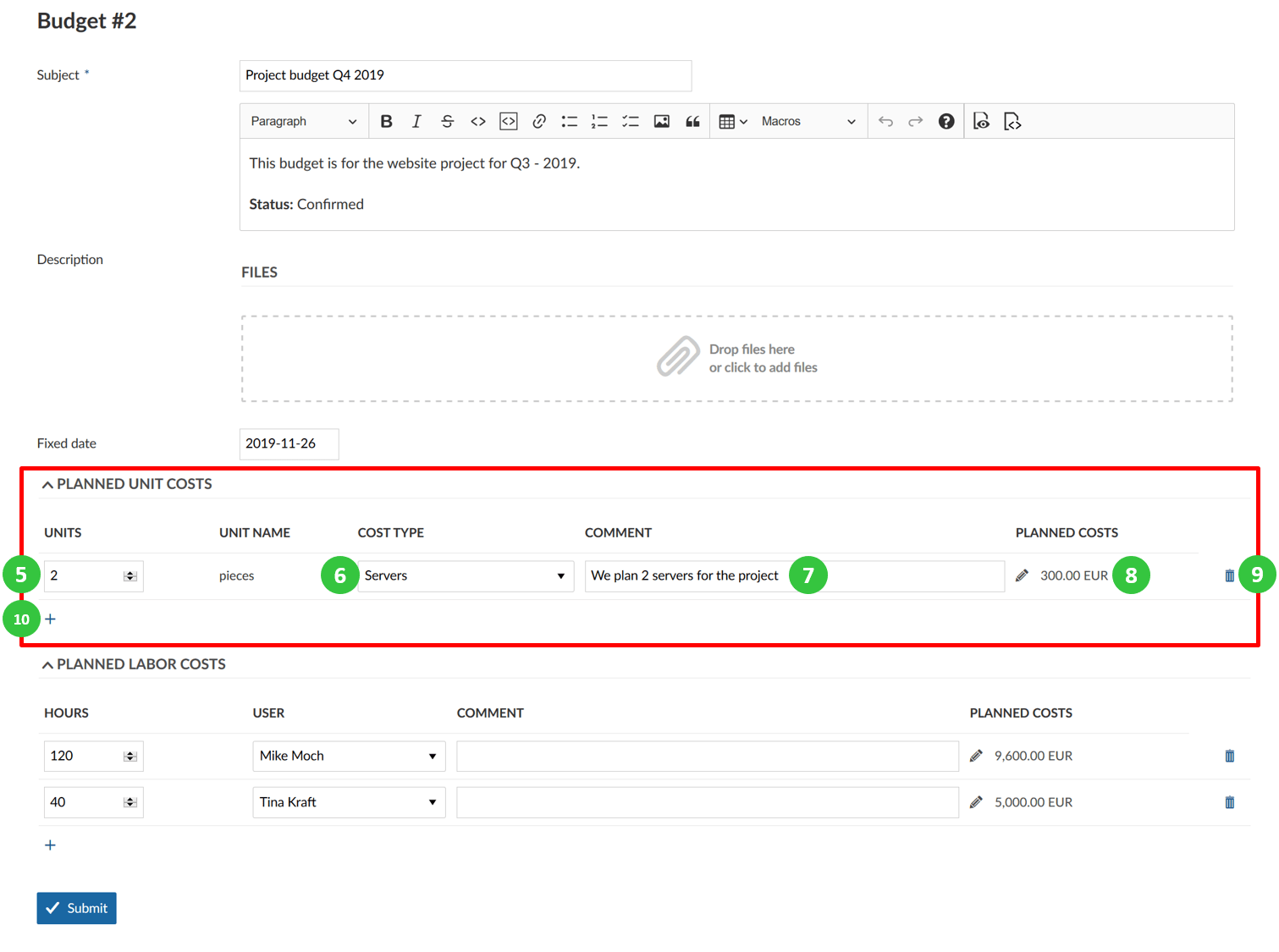Screen dimensions: 1279x952
Task: Insert a block quote
Action: (x=692, y=122)
